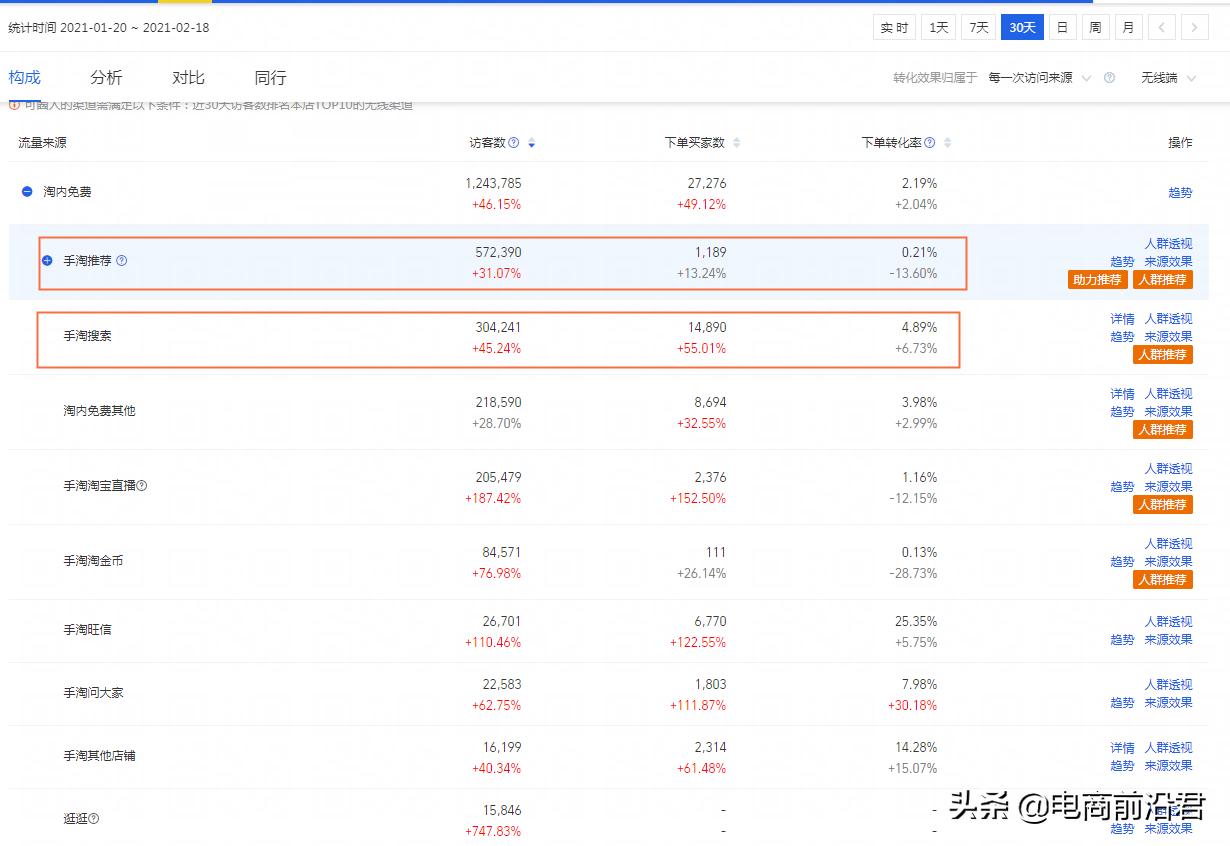Expand the 手淘推荐 row
Image resolution: width=1230 pixels, height=846 pixels.
click(x=47, y=260)
